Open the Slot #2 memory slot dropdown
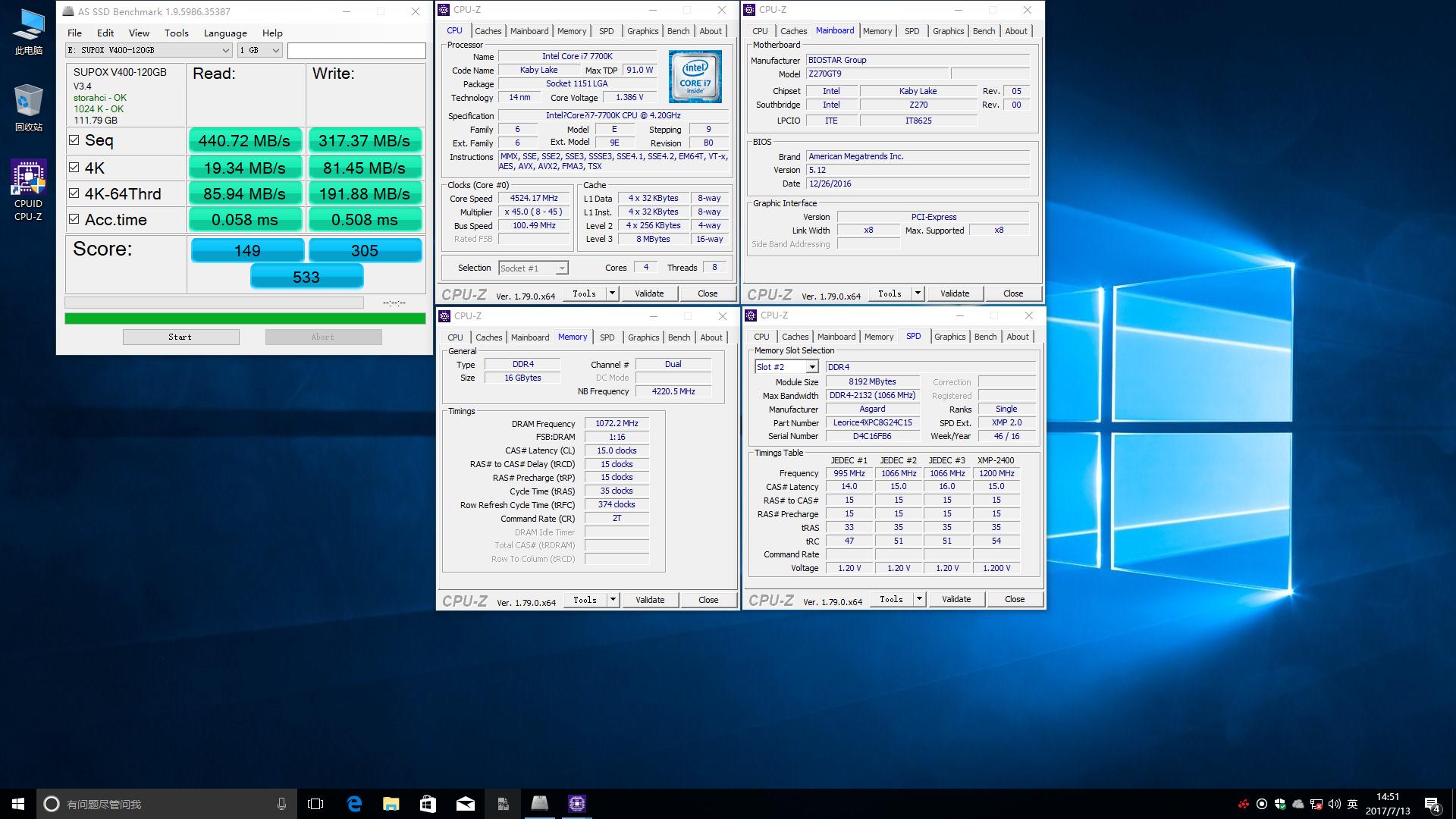1456x819 pixels. 811,367
